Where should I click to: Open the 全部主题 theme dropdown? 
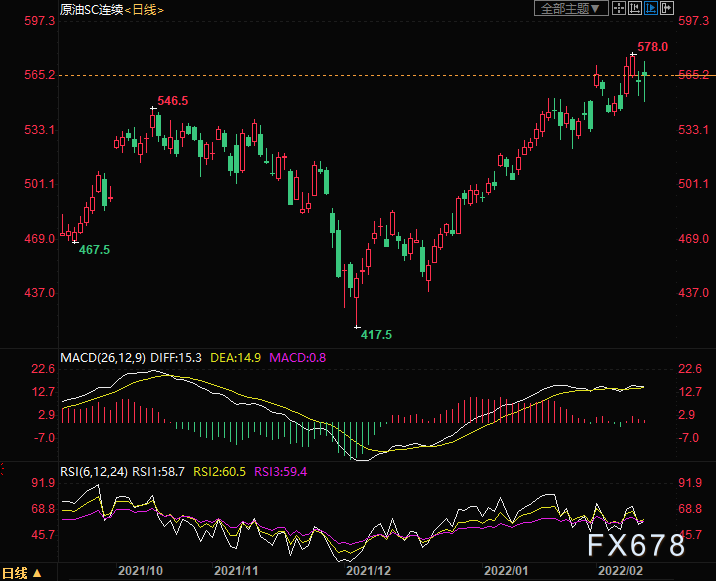pos(571,8)
